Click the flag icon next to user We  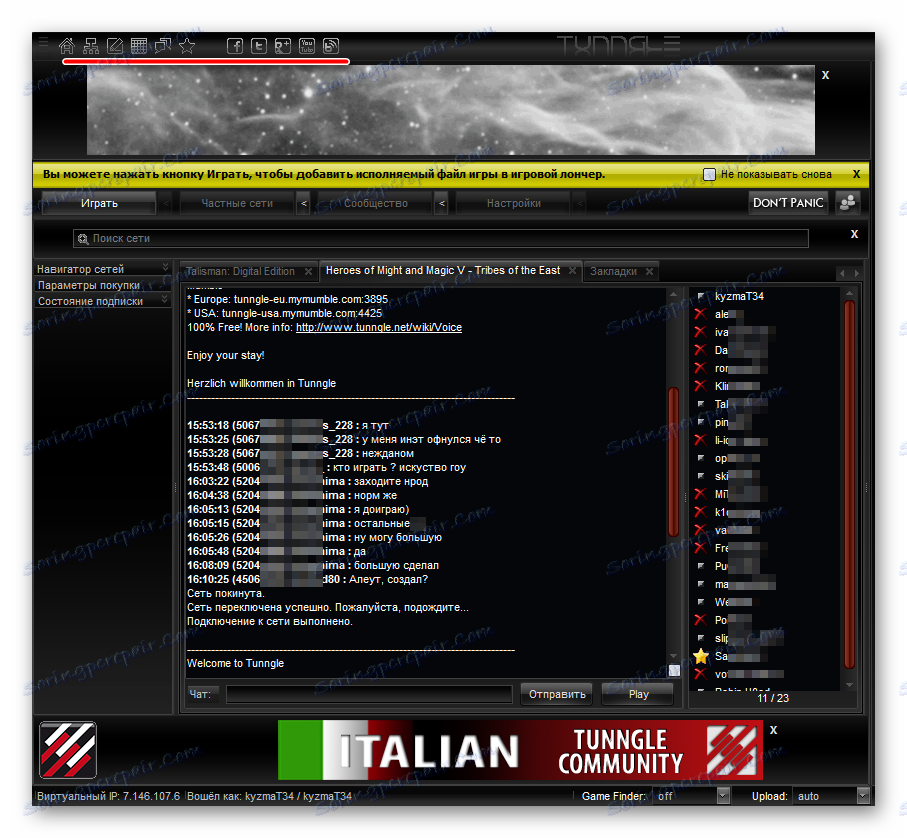point(701,601)
